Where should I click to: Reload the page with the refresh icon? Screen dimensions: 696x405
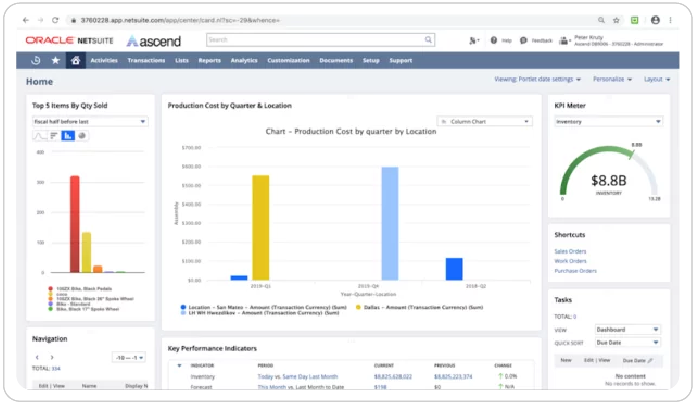(x=55, y=20)
